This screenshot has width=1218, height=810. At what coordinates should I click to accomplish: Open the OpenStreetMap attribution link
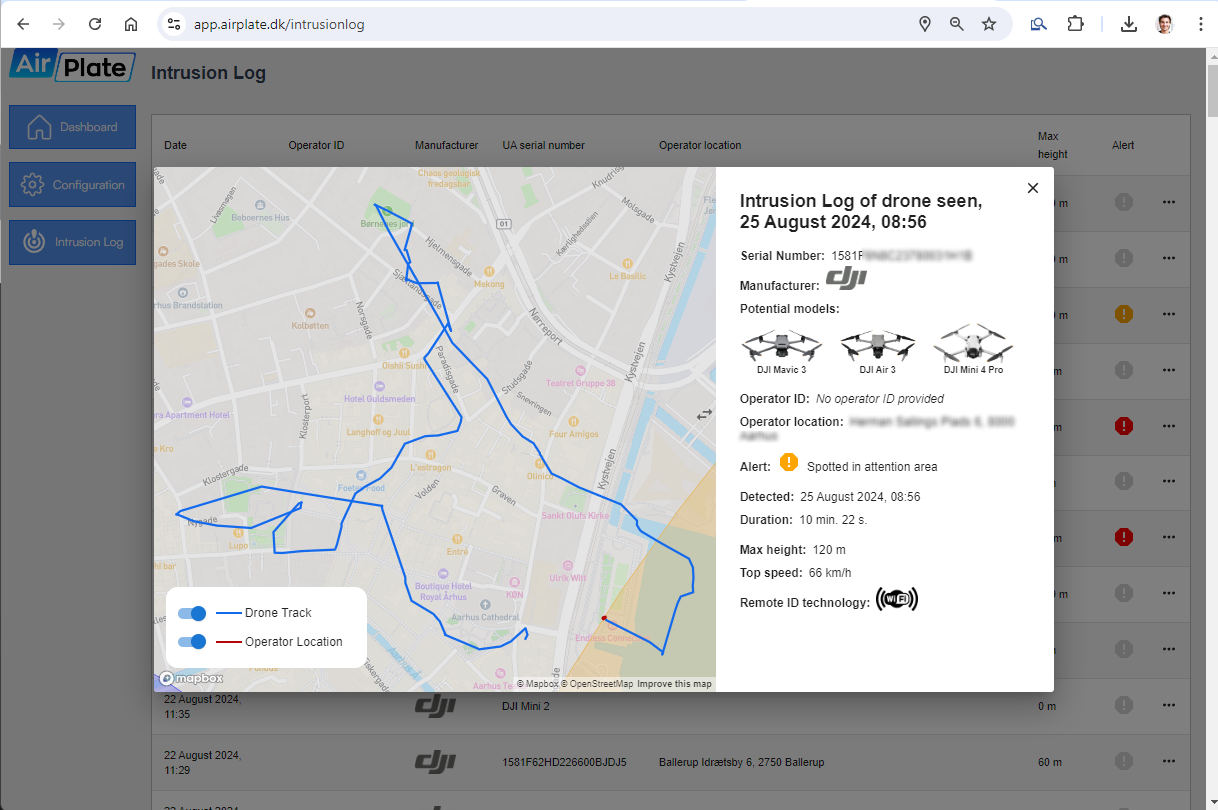596,684
